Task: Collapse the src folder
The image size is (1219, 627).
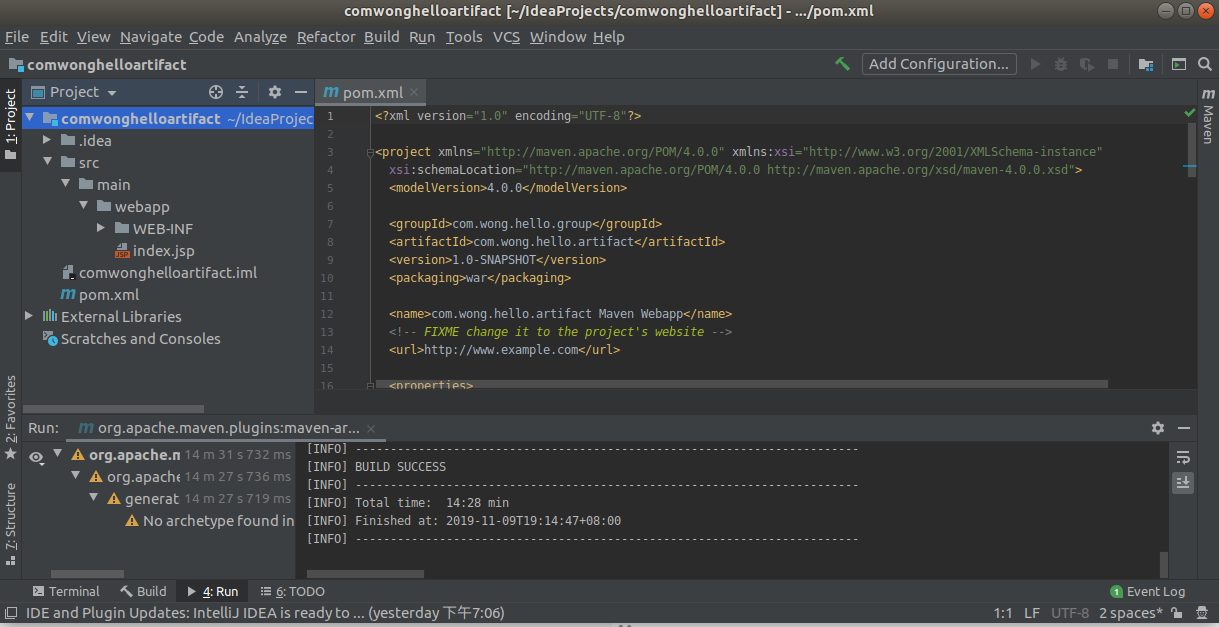Action: tap(47, 162)
